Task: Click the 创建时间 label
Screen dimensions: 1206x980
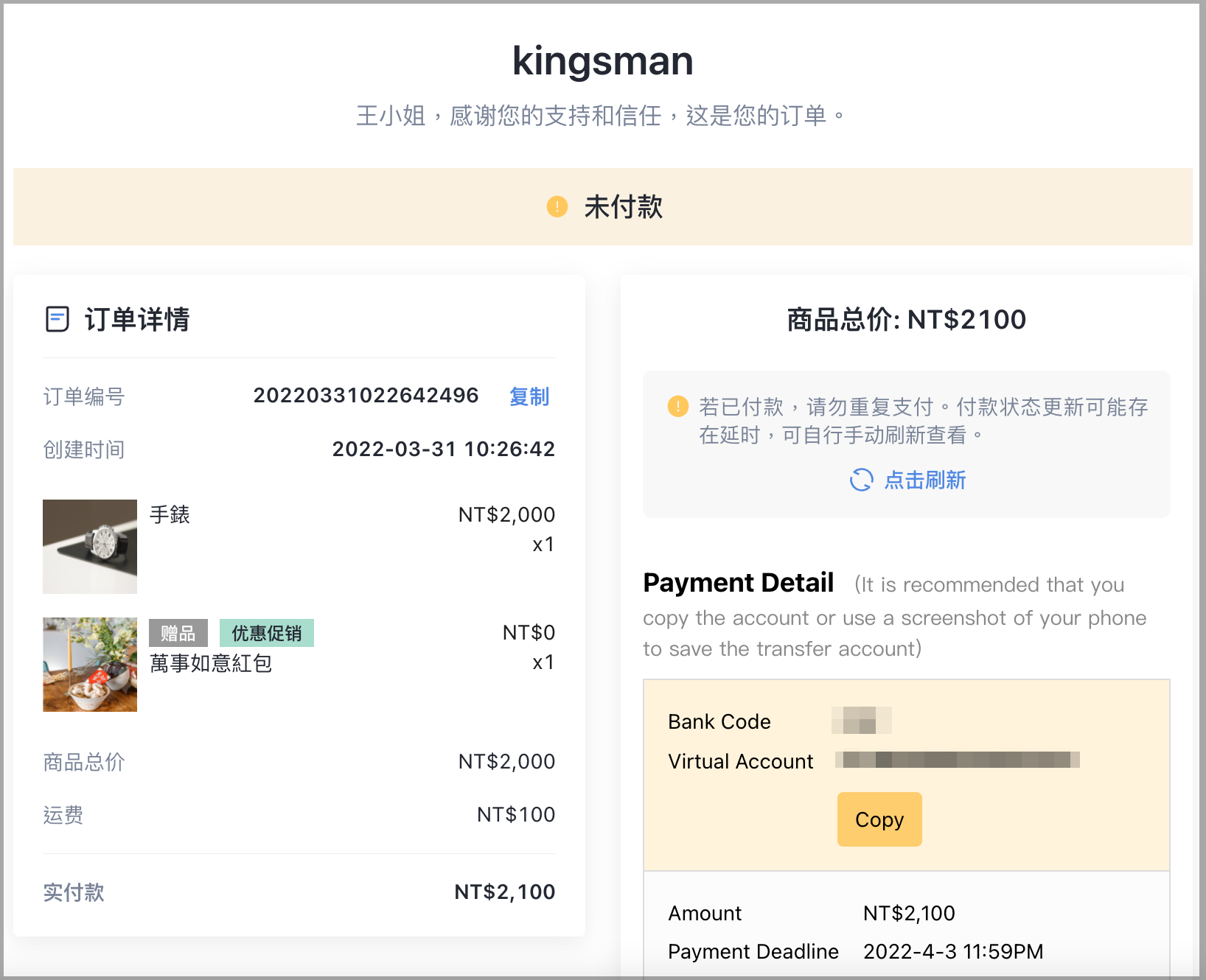Action: tap(84, 449)
